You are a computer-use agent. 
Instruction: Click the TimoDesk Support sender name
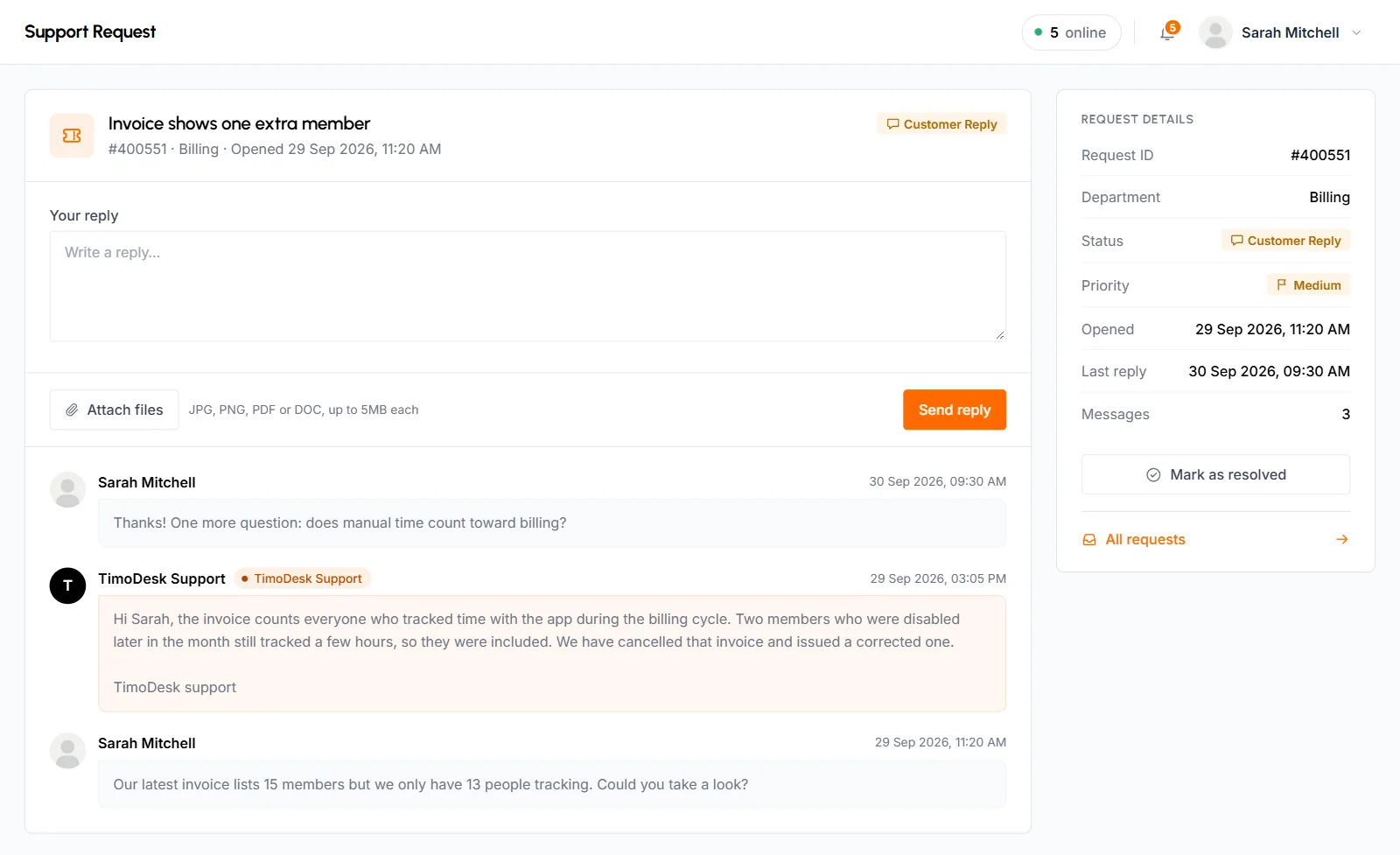(162, 578)
